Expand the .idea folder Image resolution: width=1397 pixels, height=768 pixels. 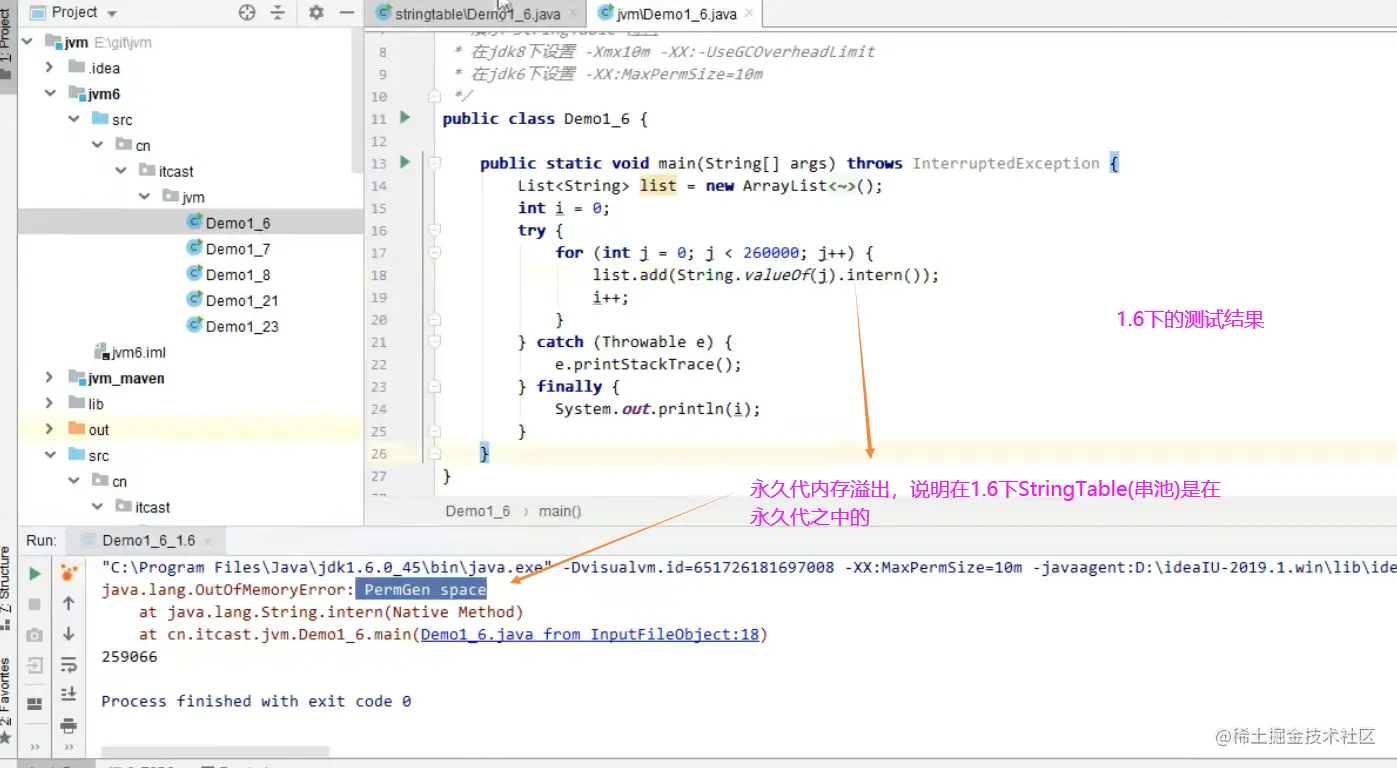49,68
